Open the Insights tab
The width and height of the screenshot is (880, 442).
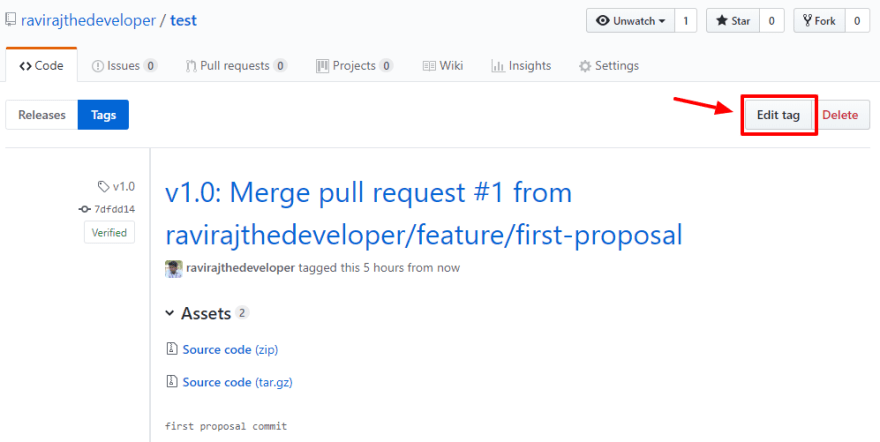[521, 66]
